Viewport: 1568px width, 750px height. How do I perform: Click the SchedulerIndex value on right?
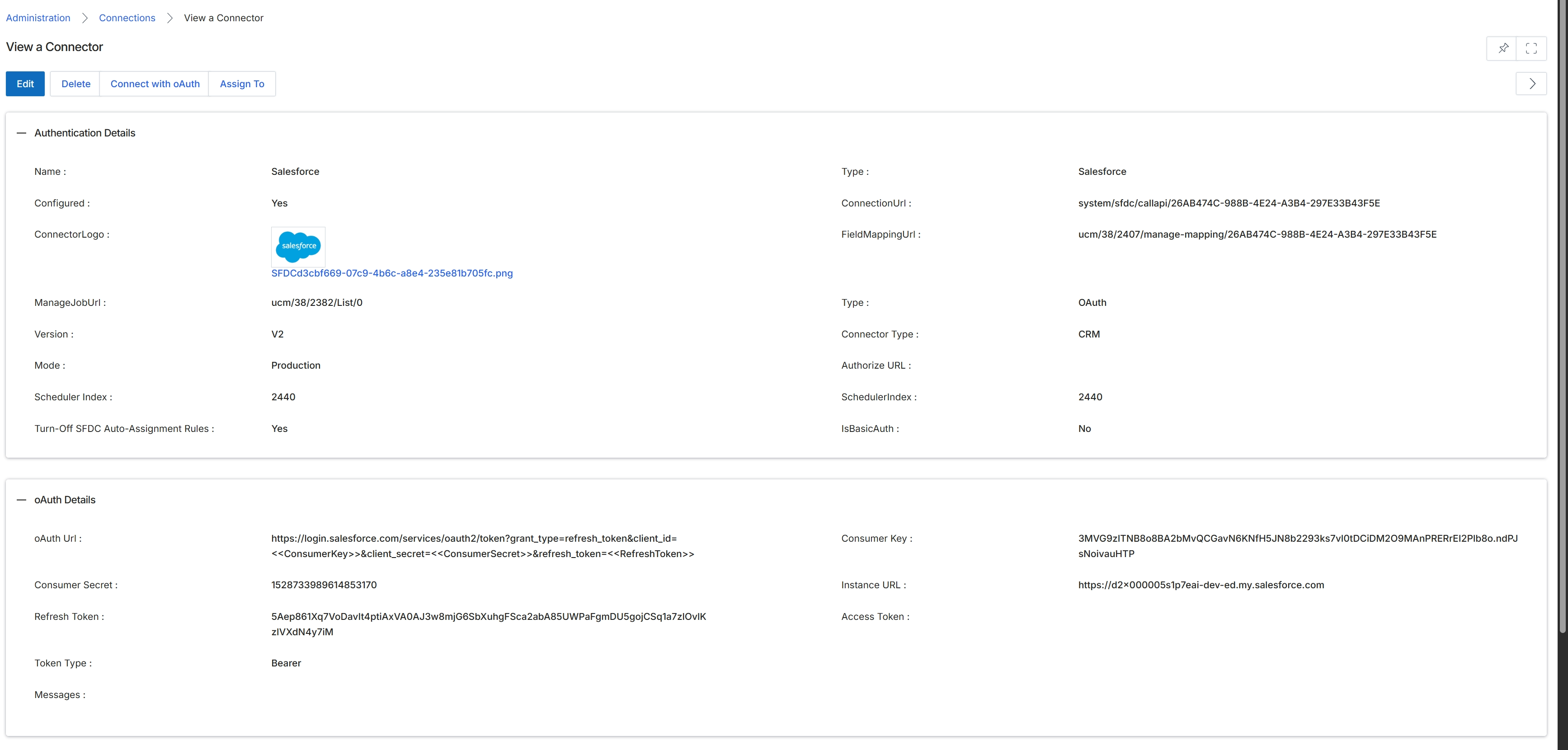click(1090, 397)
